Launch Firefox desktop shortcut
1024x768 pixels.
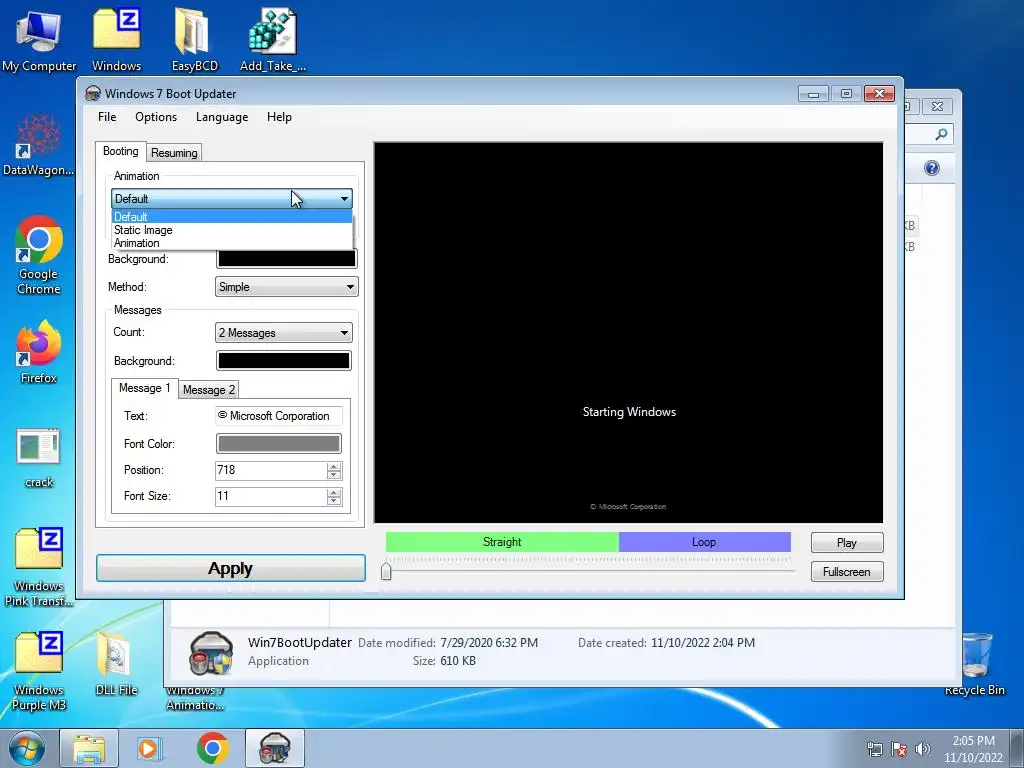pyautogui.click(x=39, y=352)
